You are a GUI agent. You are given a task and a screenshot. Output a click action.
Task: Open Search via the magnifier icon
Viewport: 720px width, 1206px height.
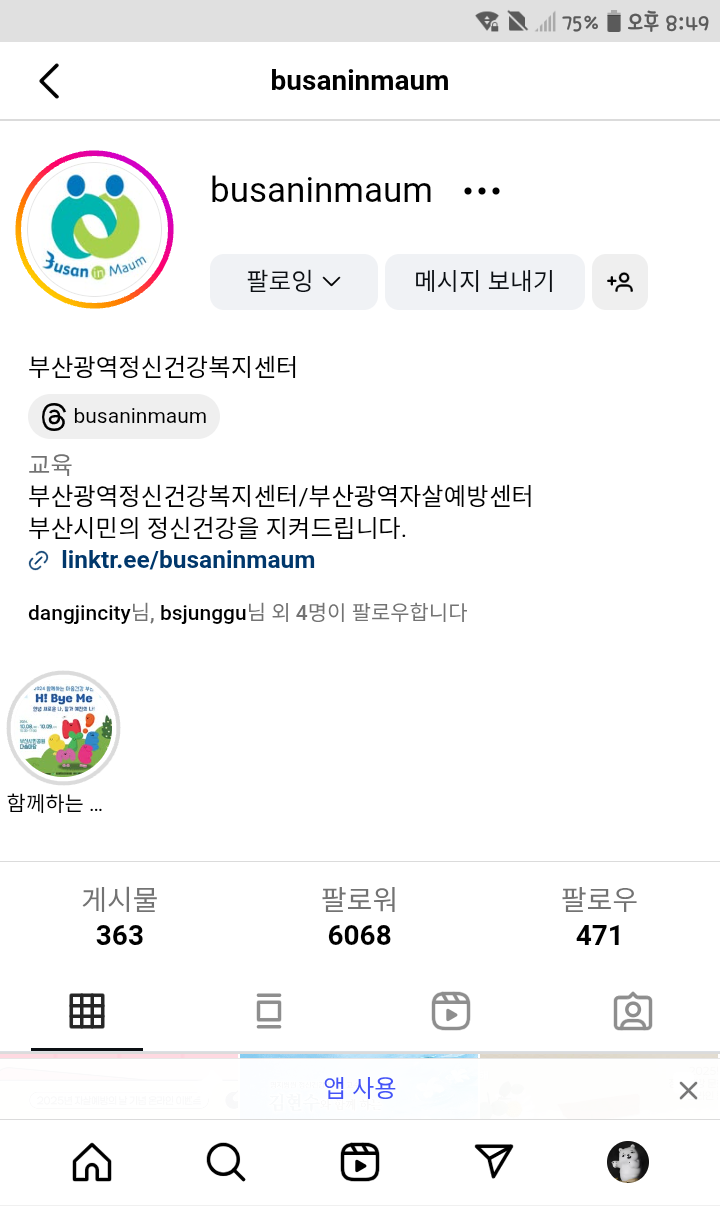pos(226,1162)
